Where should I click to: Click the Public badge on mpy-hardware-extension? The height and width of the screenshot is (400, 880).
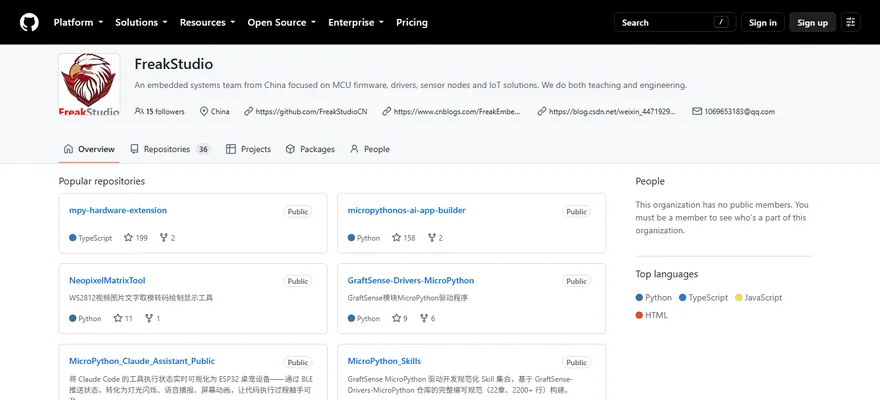point(297,212)
